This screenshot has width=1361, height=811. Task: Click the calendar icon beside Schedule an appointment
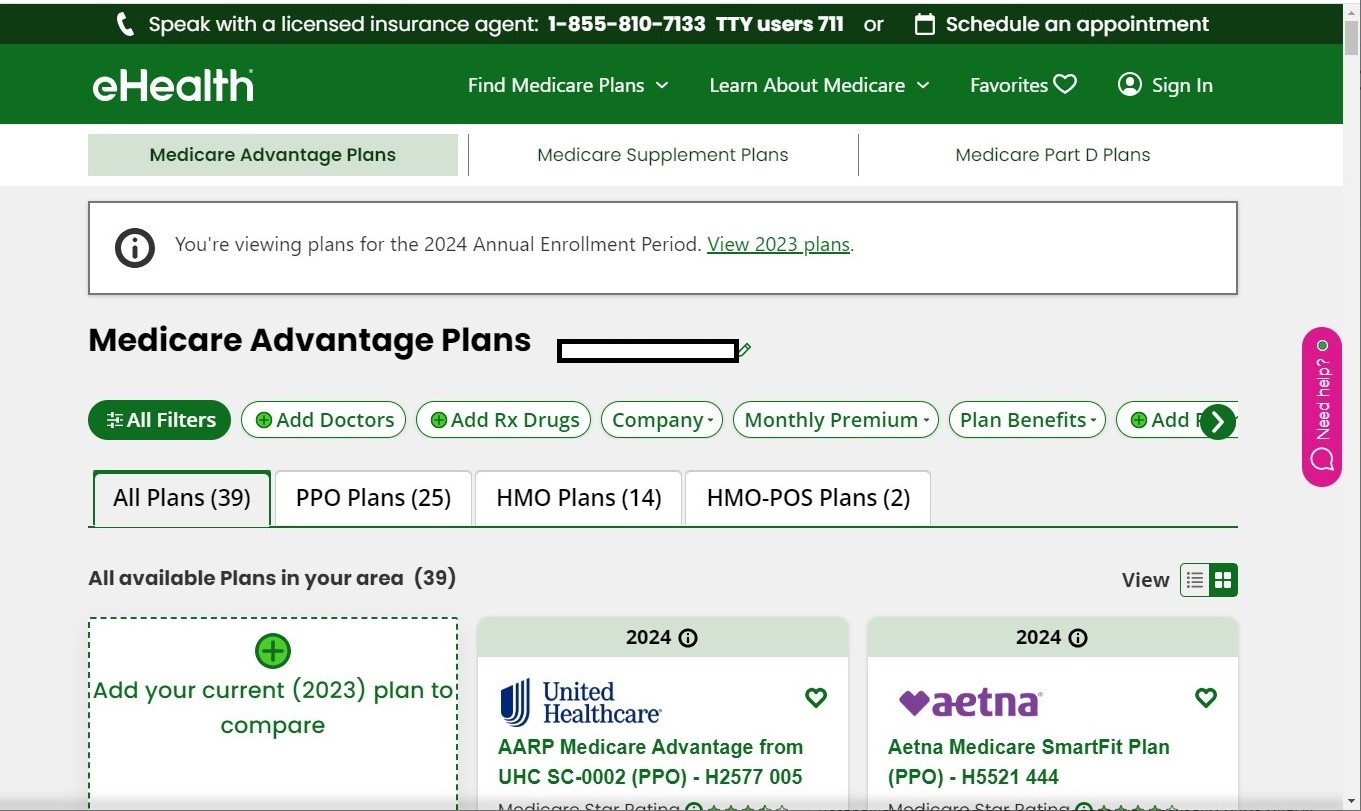[925, 24]
